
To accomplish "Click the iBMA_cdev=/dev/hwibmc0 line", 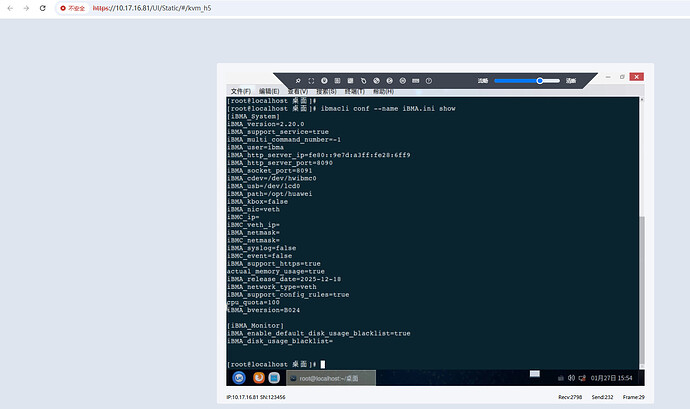I will click(272, 178).
